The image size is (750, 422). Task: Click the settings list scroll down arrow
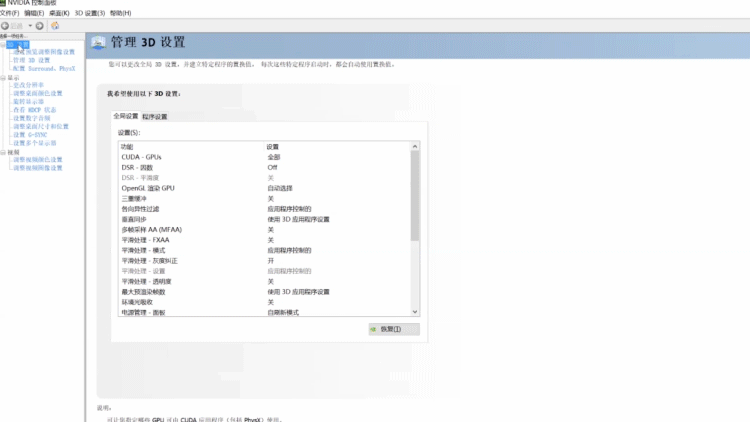(415, 311)
